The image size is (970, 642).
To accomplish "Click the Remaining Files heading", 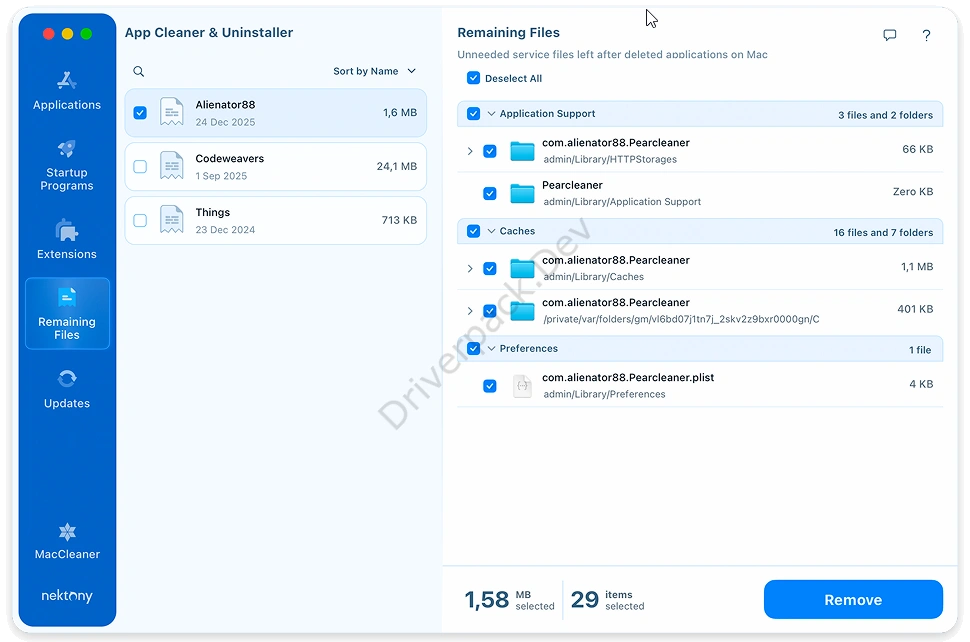I will click(509, 33).
